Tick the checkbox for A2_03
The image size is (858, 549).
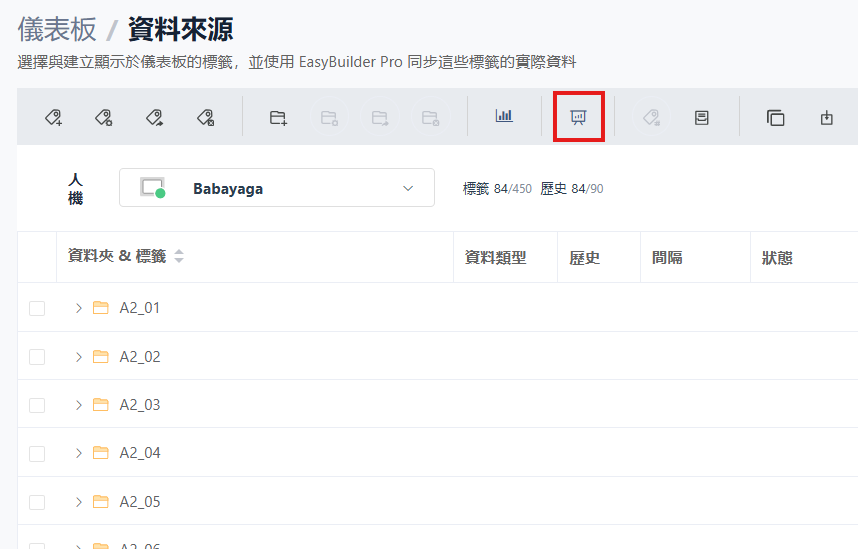[37, 405]
